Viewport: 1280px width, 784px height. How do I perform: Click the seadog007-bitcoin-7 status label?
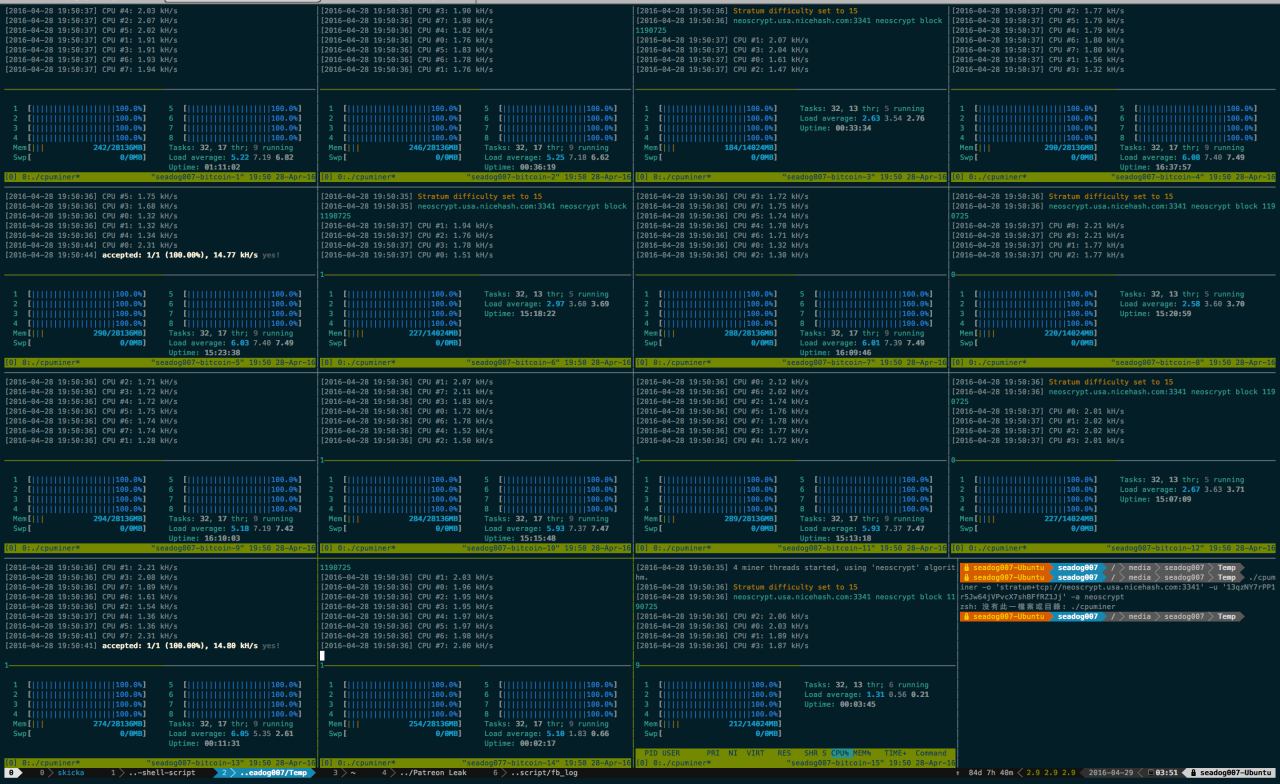pos(828,362)
